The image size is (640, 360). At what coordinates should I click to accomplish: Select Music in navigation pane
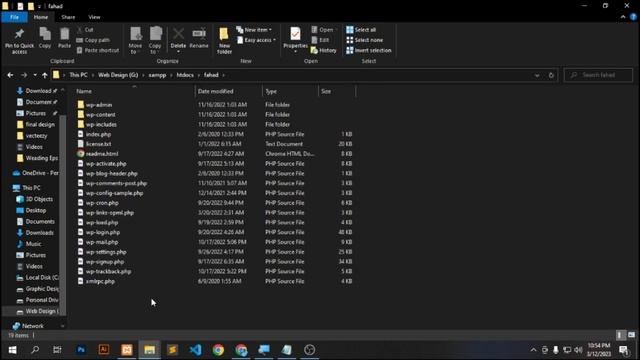(x=29, y=244)
